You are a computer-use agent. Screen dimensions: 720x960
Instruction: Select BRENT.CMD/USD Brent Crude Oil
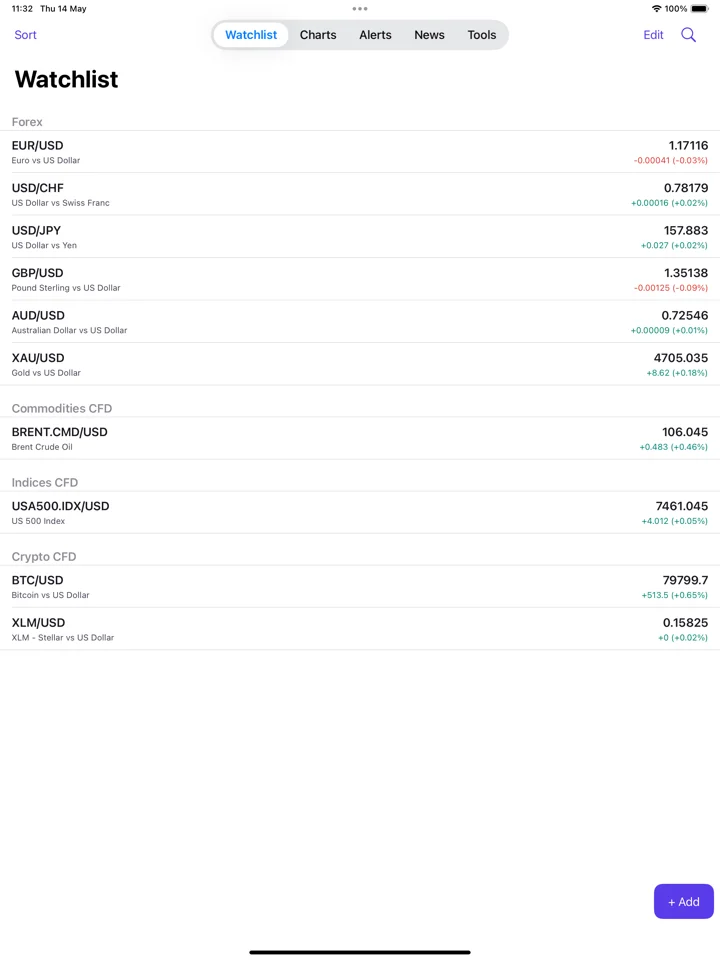(x=360, y=438)
